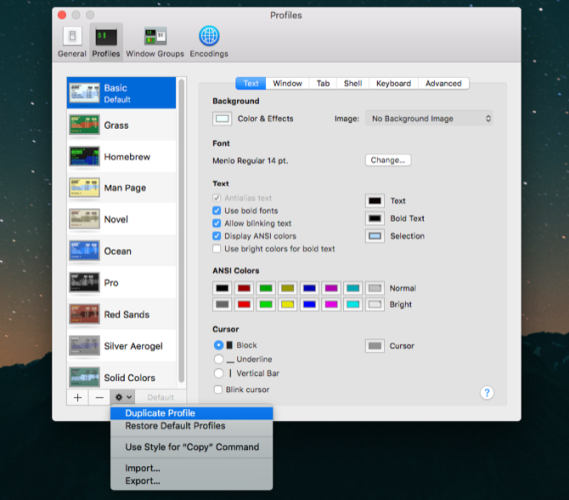This screenshot has width=569, height=500.
Task: Open the General preferences pane
Action: [72, 42]
